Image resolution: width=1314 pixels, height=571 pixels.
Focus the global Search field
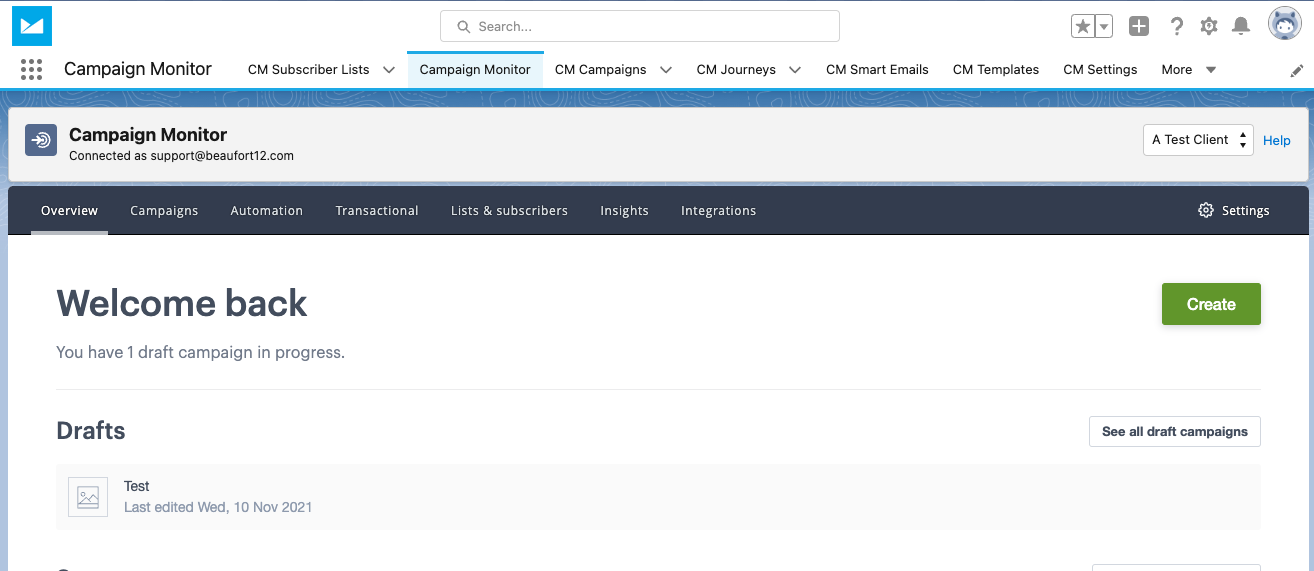640,26
